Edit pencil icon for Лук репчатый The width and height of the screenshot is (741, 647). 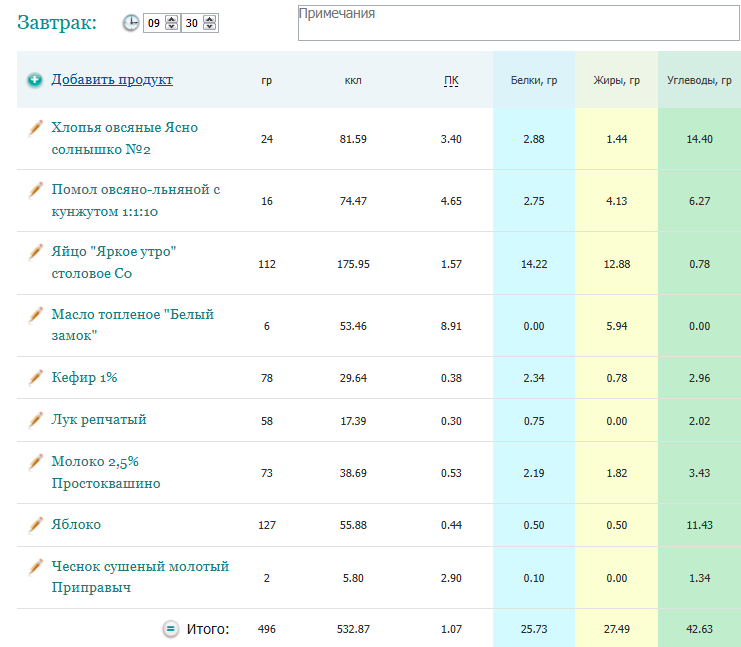(x=35, y=420)
